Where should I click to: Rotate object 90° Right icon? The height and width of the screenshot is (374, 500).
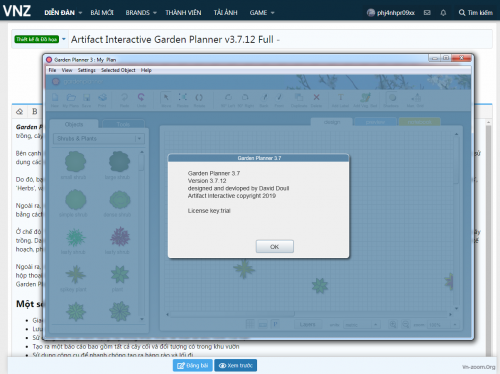[x=245, y=97]
